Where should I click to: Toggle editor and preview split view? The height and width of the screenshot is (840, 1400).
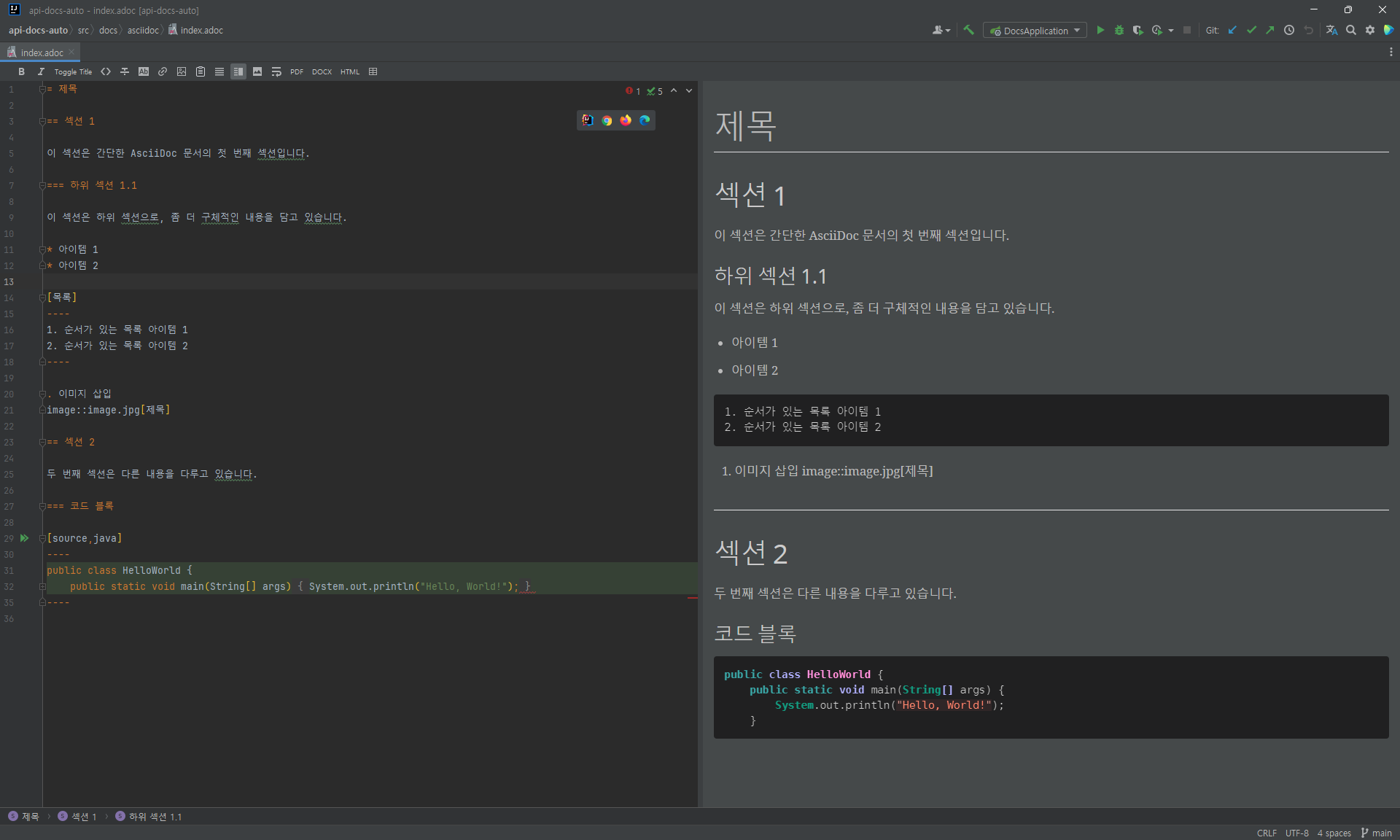click(238, 71)
